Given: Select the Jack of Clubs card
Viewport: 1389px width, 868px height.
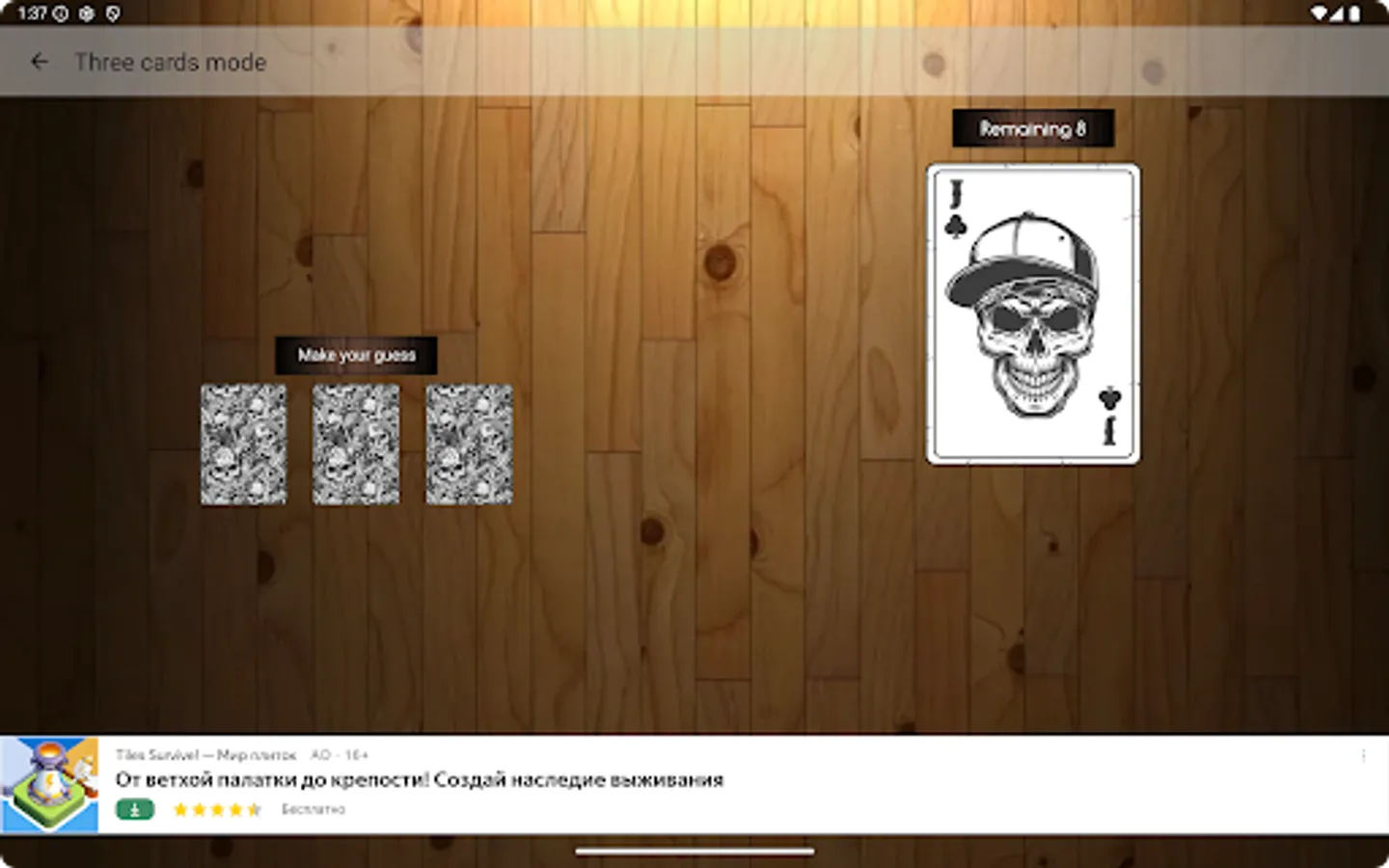Looking at the screenshot, I should pyautogui.click(x=1032, y=312).
